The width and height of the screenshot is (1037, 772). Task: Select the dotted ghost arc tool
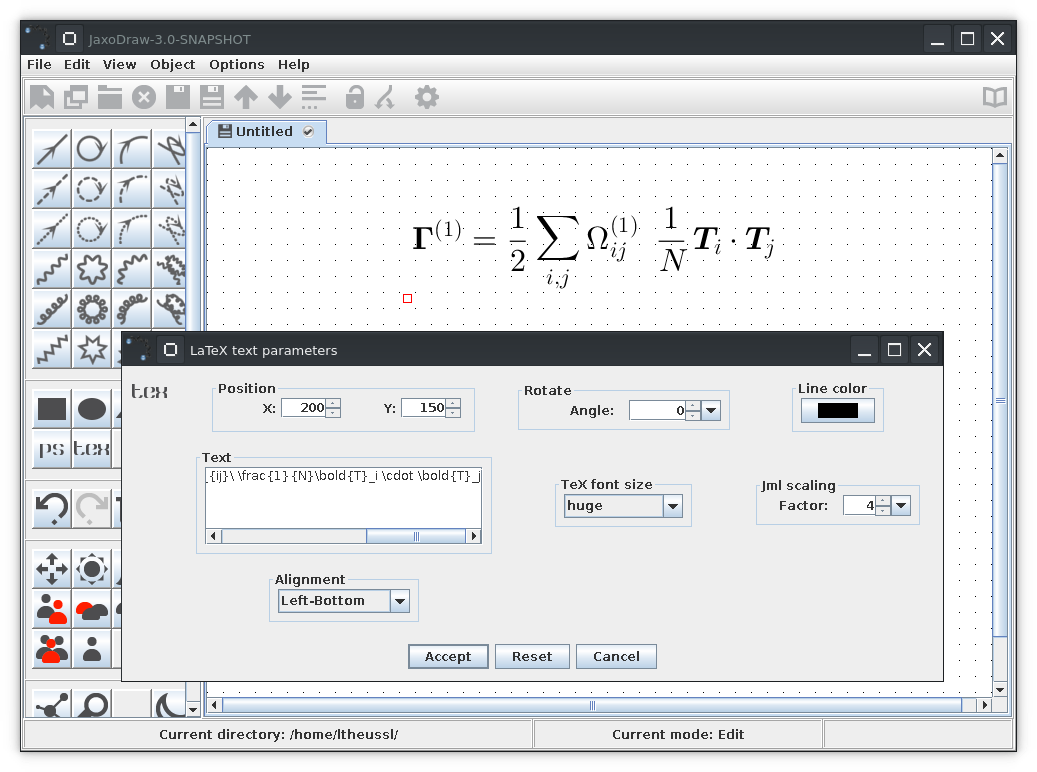[132, 229]
